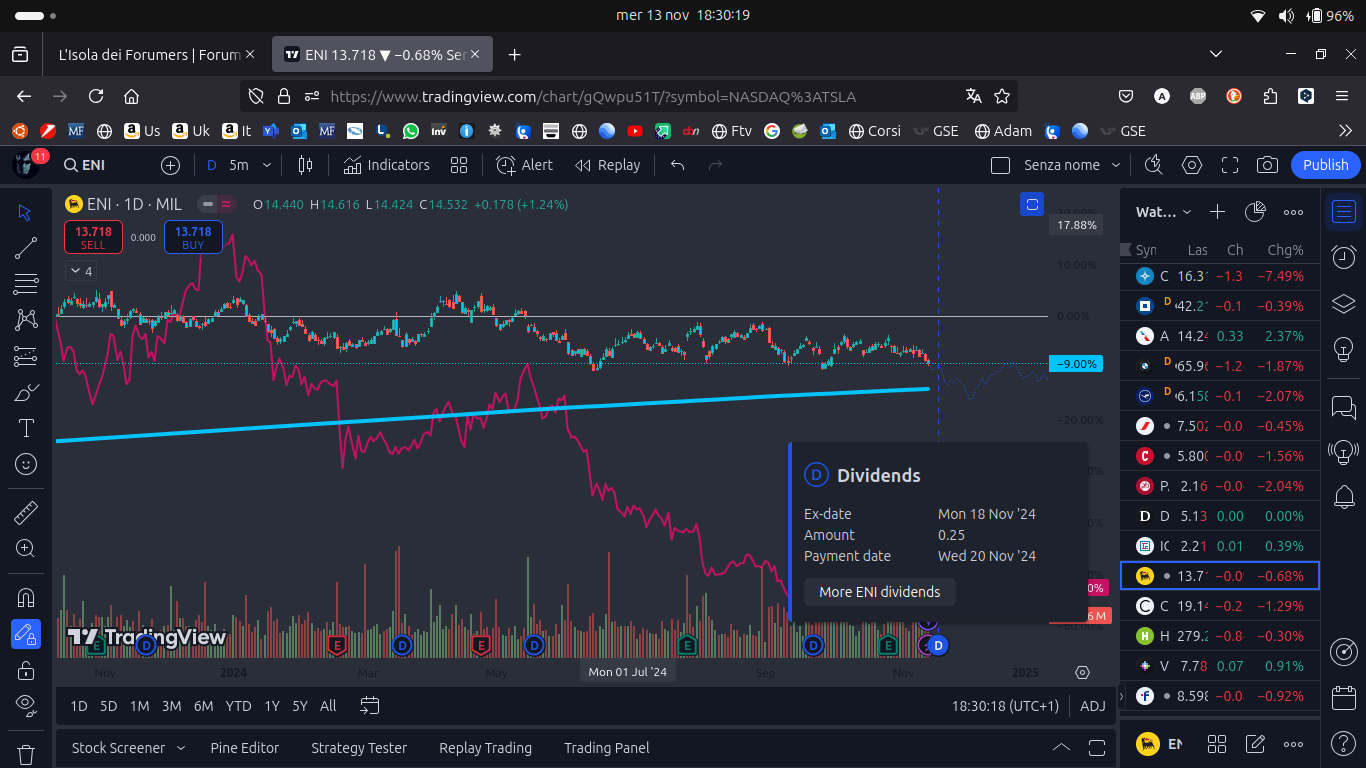The width and height of the screenshot is (1366, 768).
Task: Select the 5Y time range
Action: [300, 706]
